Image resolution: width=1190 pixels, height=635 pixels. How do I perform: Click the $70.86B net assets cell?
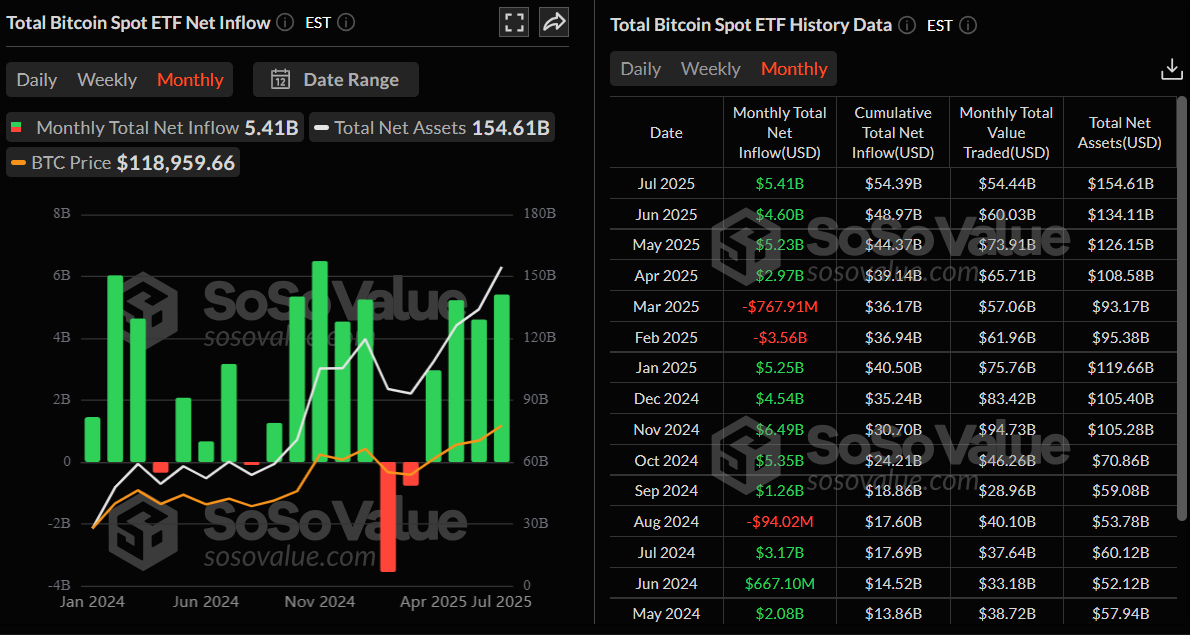pos(1120,461)
